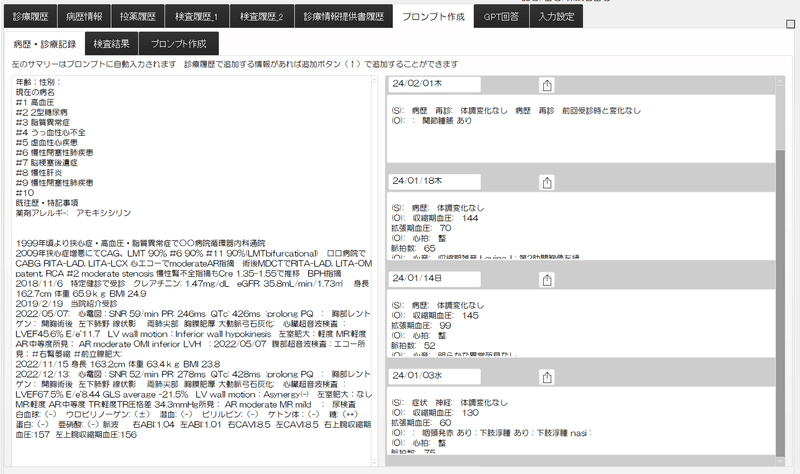This screenshot has width=800, height=474.
Task: Click the '#7 脳梗塞後遺症' line
Action: pos(46,162)
